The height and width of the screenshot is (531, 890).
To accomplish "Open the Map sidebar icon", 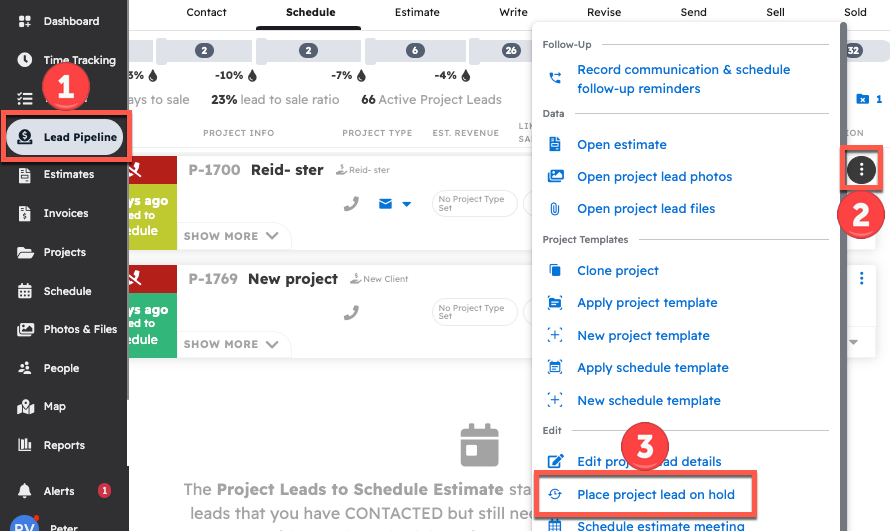I will click(x=25, y=406).
